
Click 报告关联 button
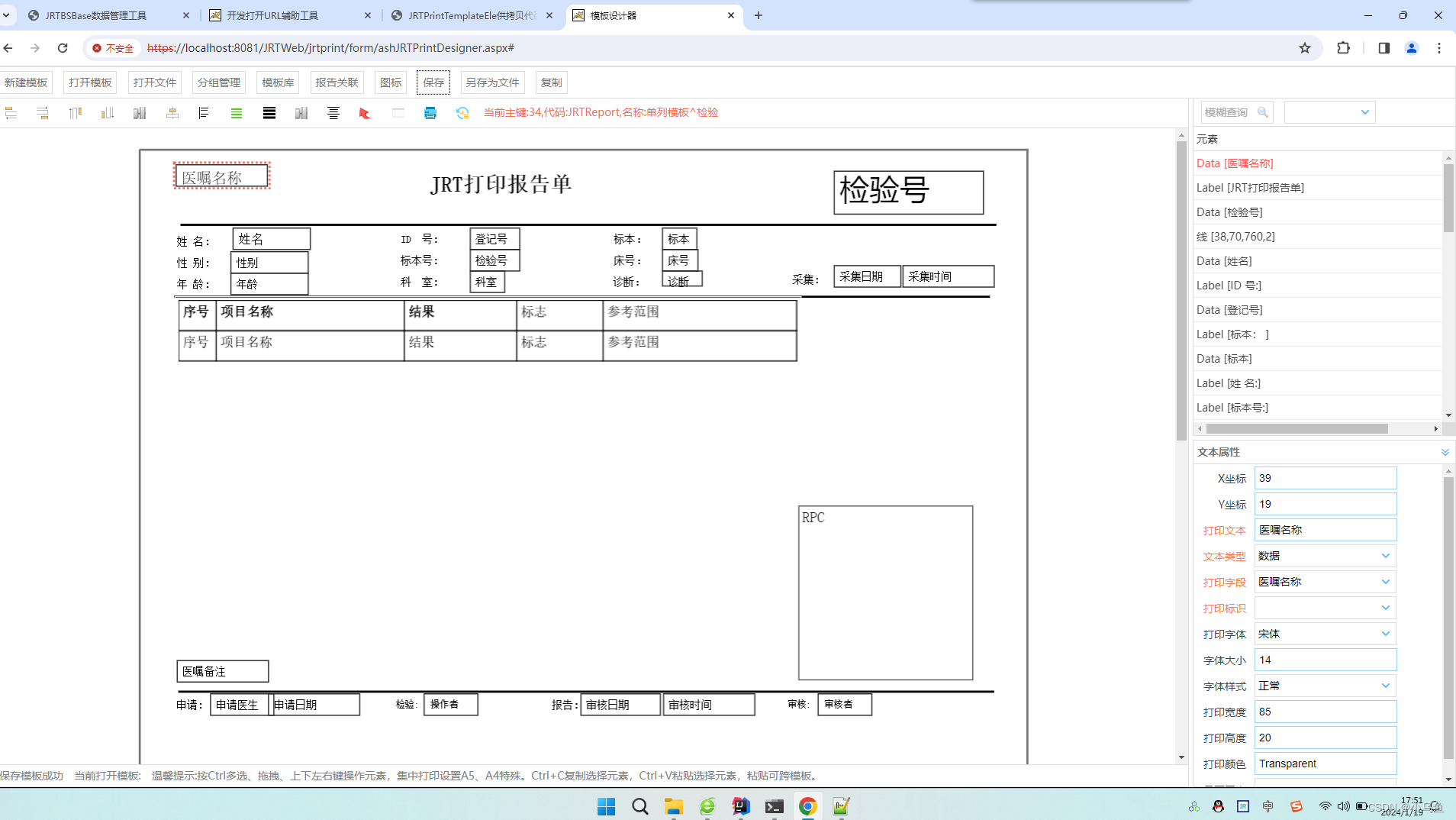pos(337,82)
